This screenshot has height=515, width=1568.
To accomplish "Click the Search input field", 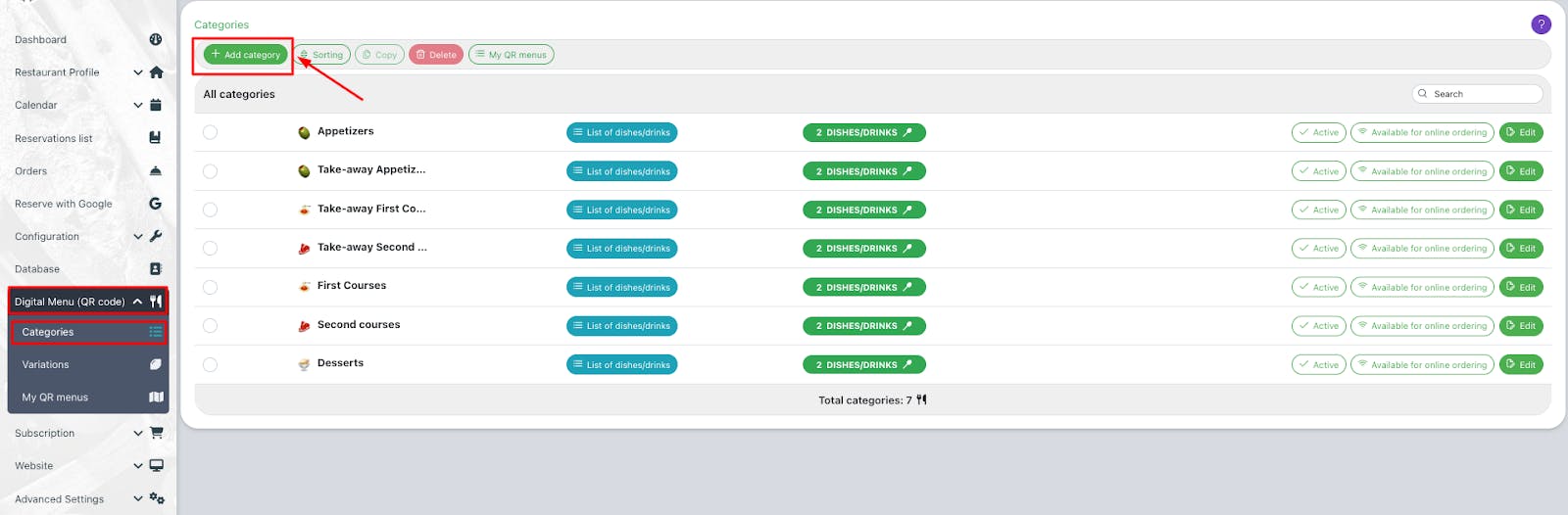I will [x=1478, y=94].
